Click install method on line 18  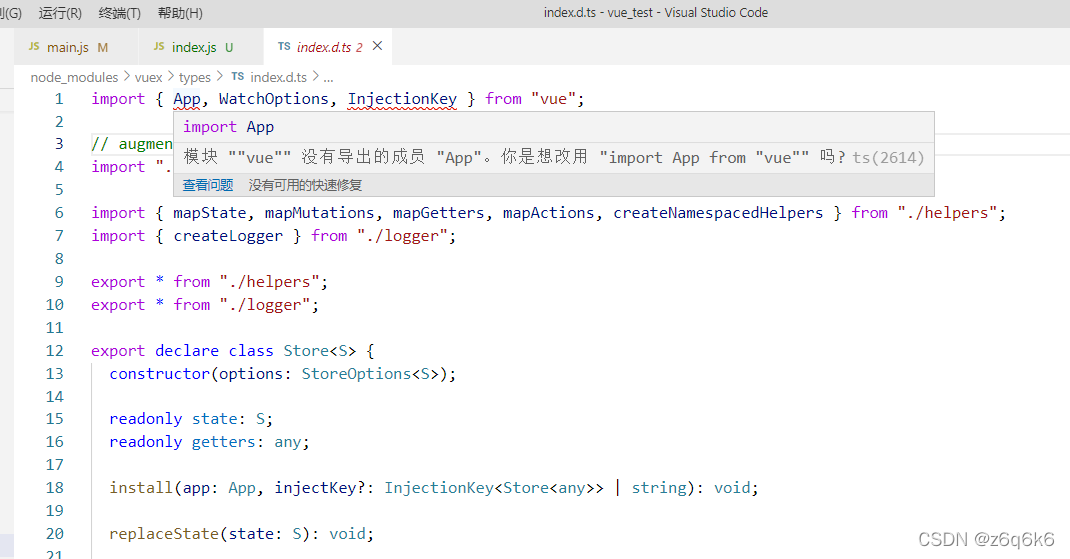pos(141,488)
